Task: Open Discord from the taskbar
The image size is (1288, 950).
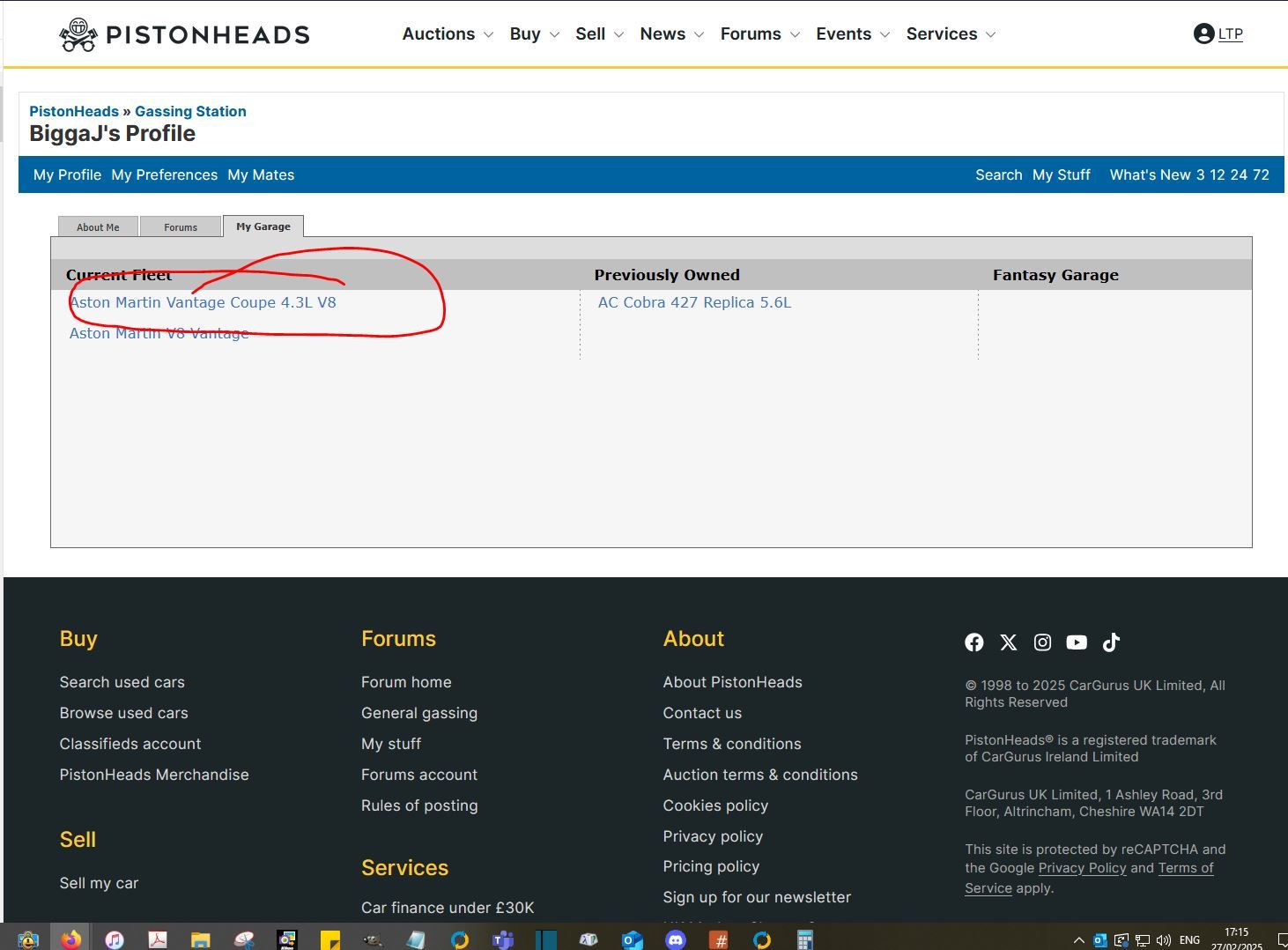Action: click(x=676, y=939)
